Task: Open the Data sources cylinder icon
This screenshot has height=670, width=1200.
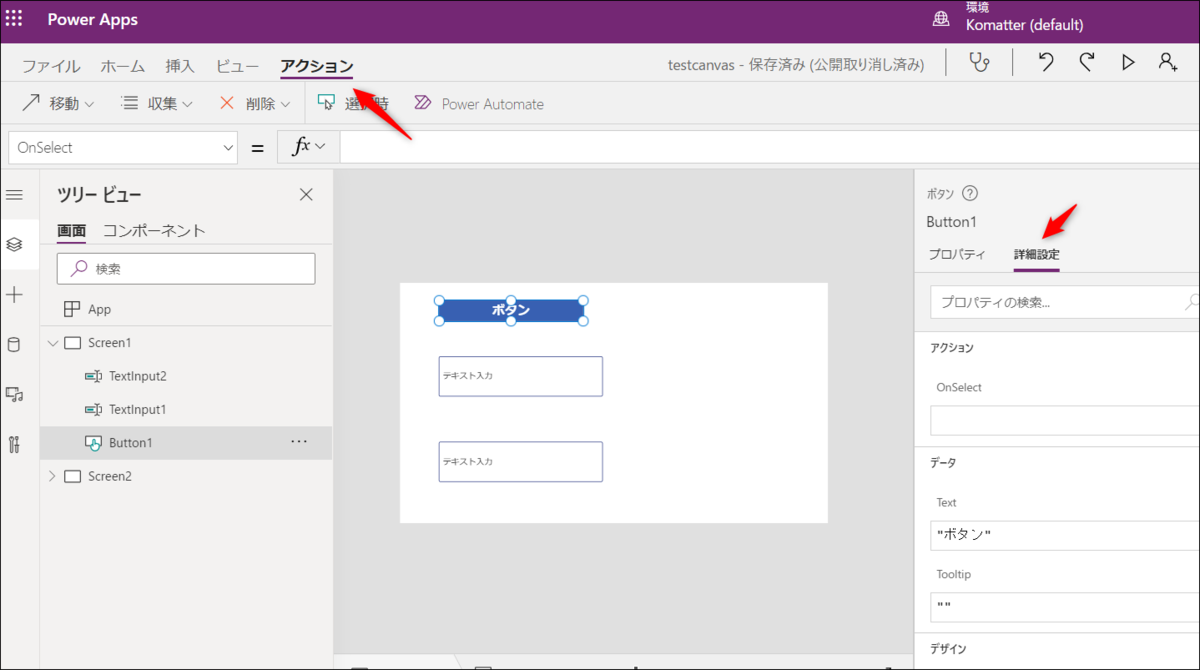Action: pyautogui.click(x=14, y=345)
